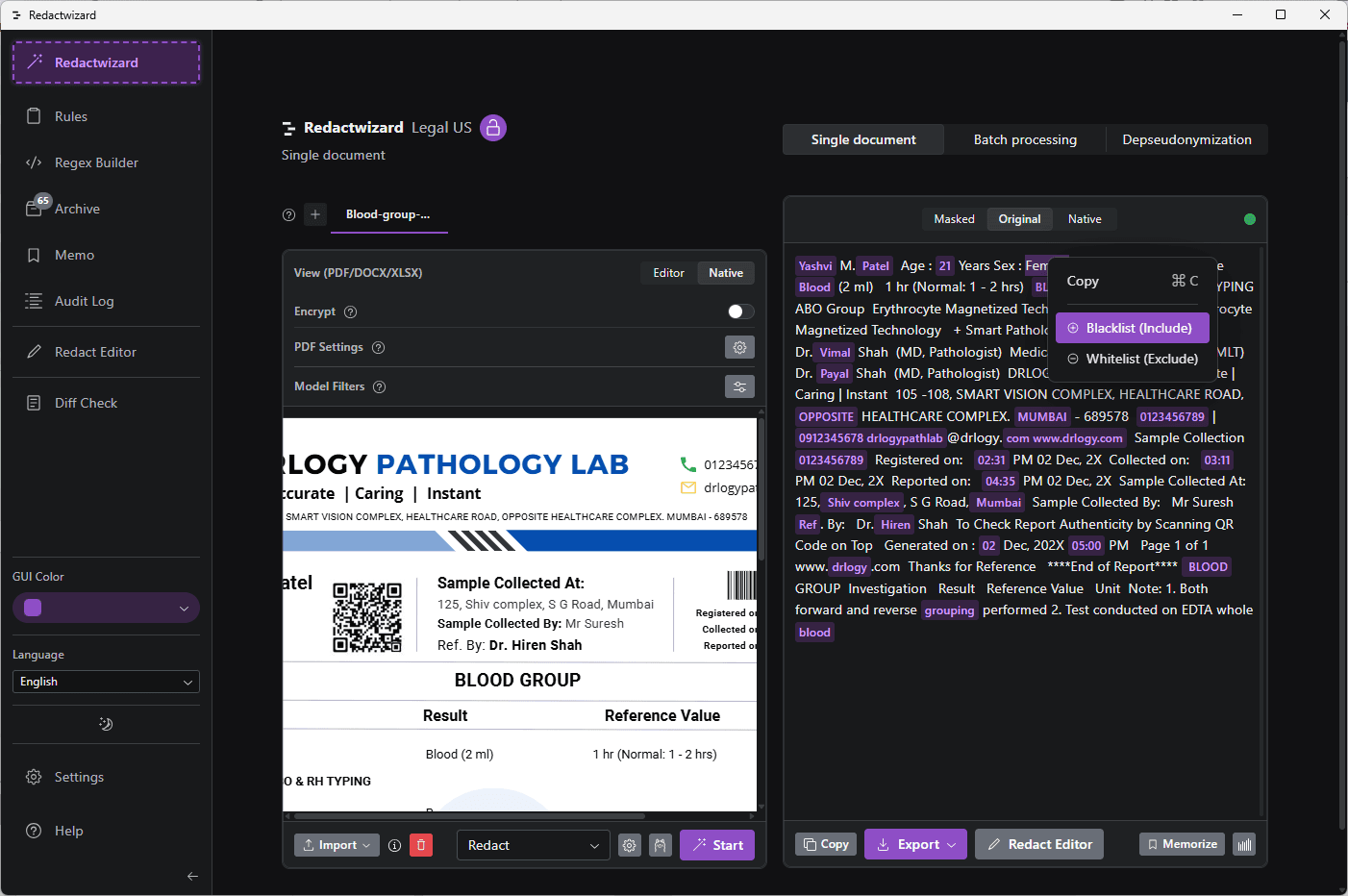Click the Encrypt help question mark
Viewport: 1348px width, 896px height.
(x=350, y=311)
